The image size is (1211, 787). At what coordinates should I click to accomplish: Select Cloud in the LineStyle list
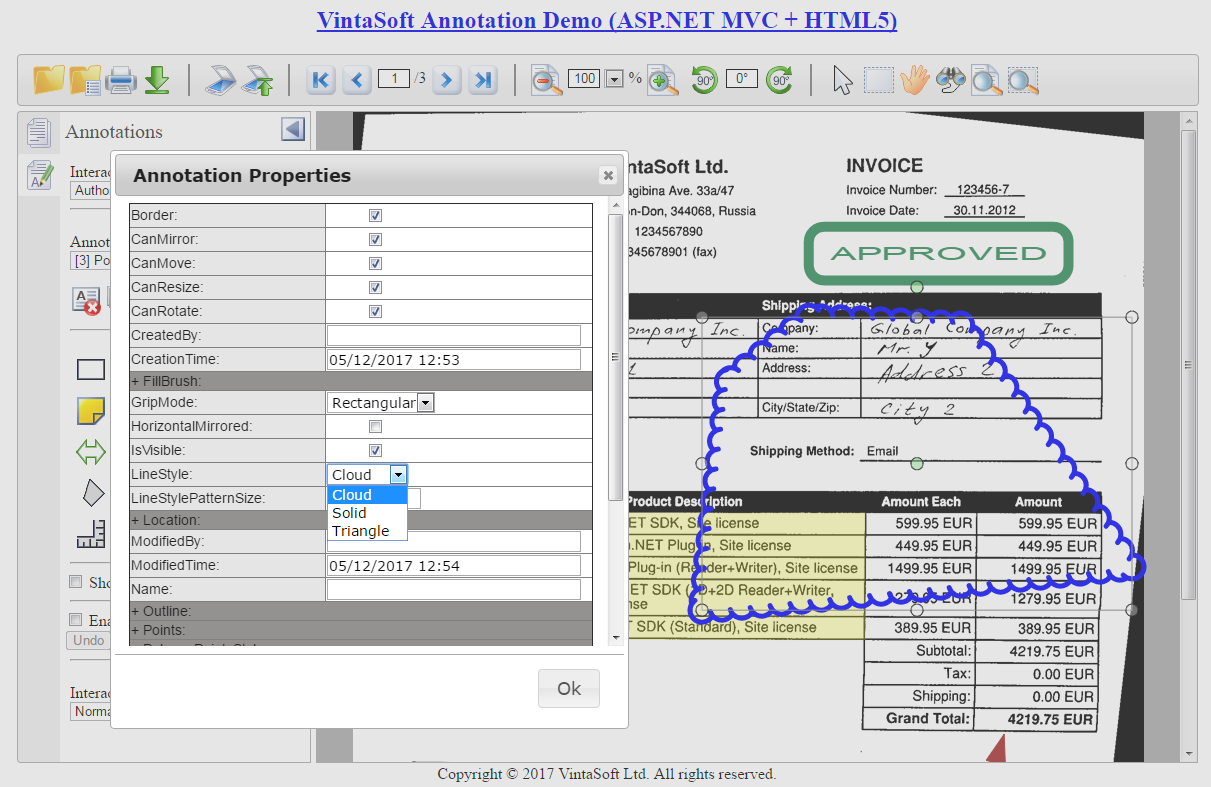tap(367, 495)
